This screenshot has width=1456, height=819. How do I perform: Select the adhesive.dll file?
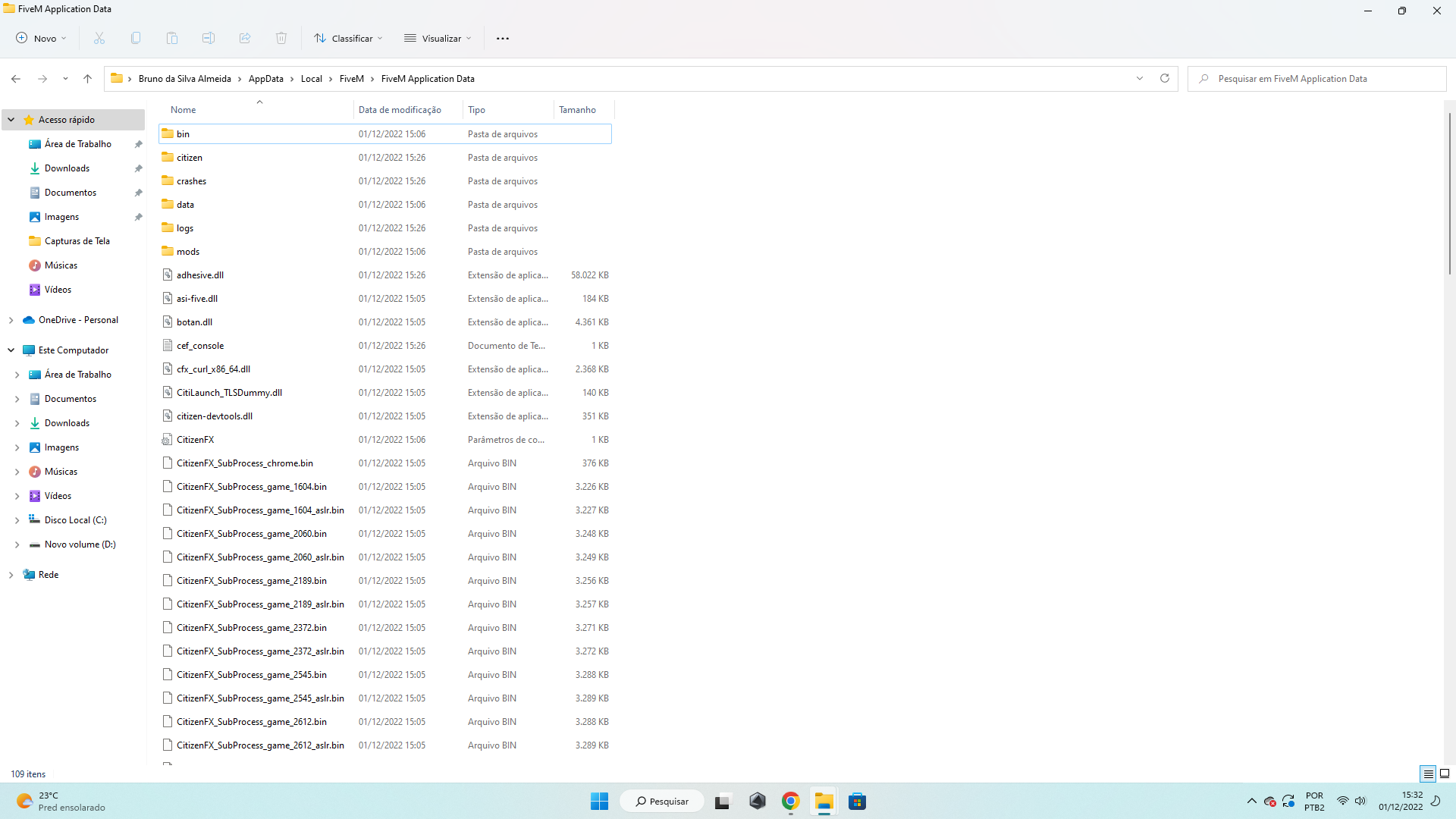pyautogui.click(x=385, y=275)
